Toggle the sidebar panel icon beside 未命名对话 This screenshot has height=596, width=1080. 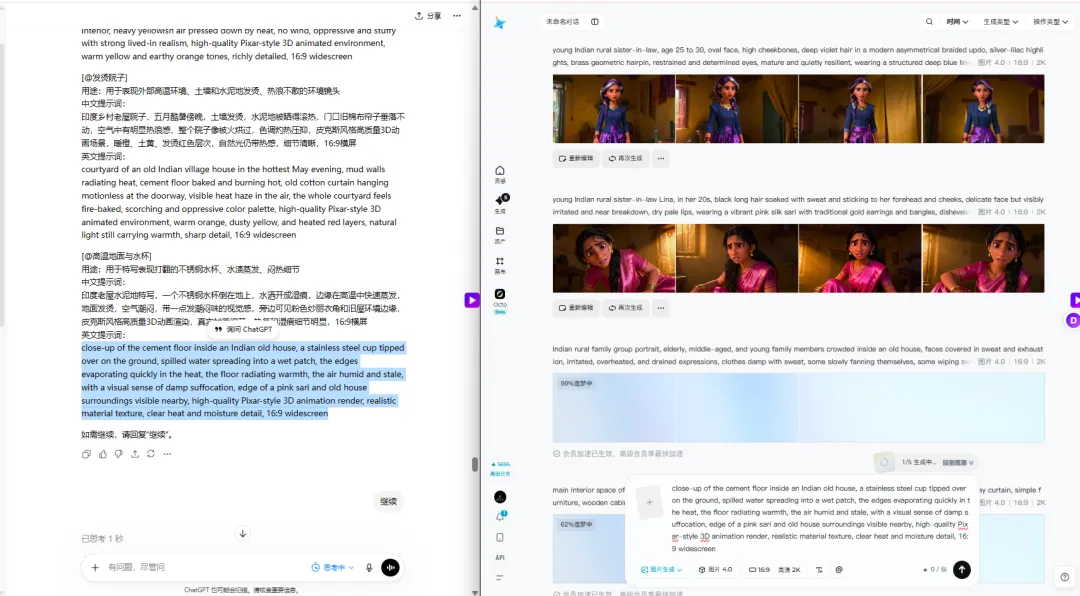(x=594, y=22)
